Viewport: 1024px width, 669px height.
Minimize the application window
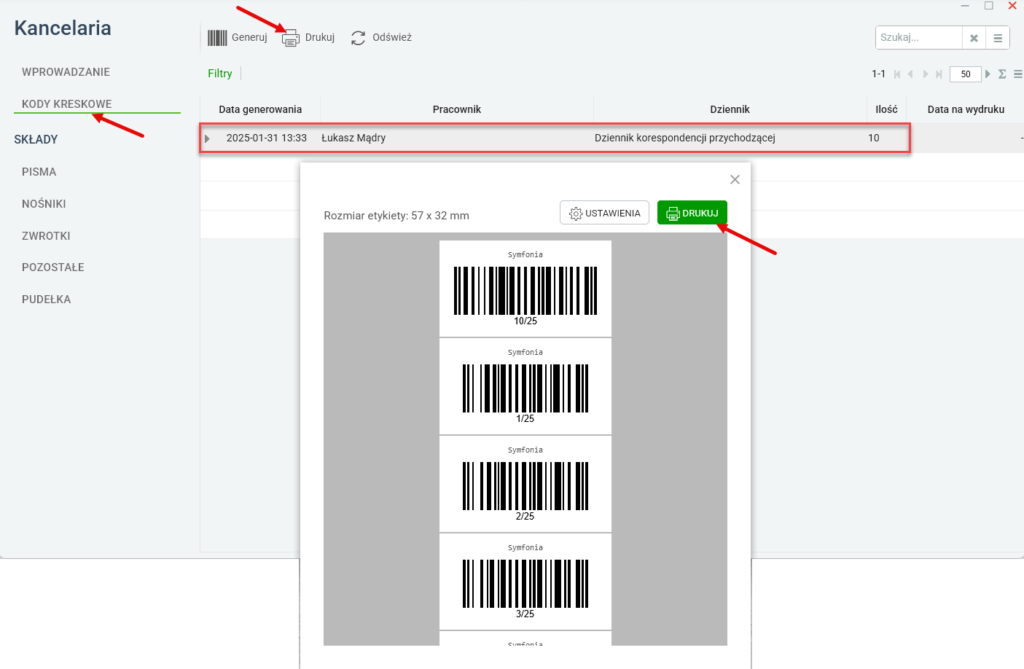[965, 6]
